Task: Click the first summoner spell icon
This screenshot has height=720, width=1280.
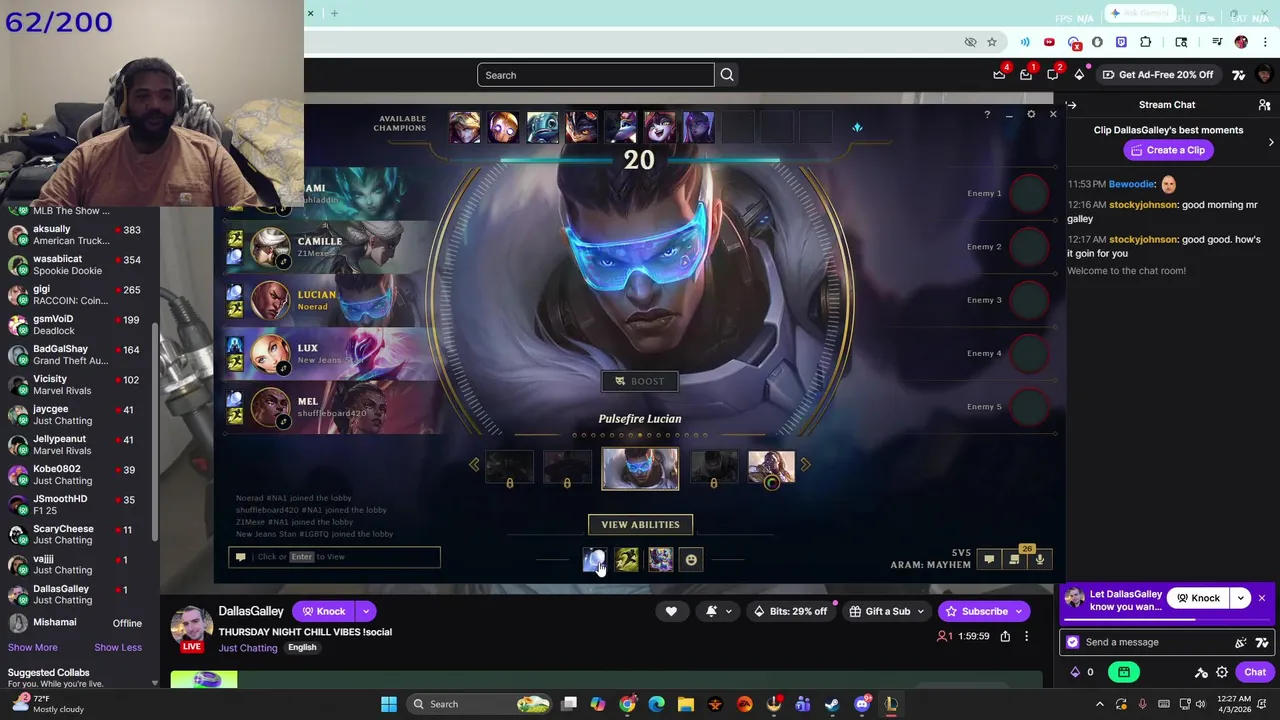Action: point(594,560)
